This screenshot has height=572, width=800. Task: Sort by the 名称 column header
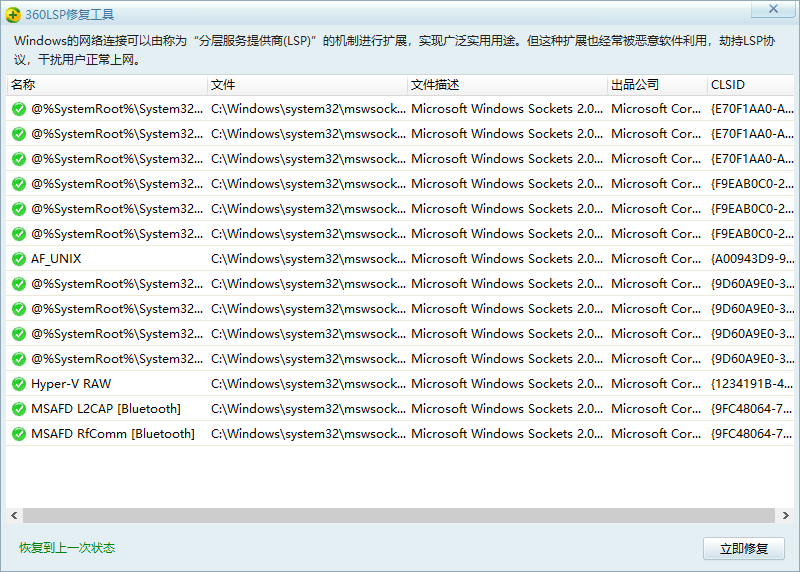coord(107,85)
